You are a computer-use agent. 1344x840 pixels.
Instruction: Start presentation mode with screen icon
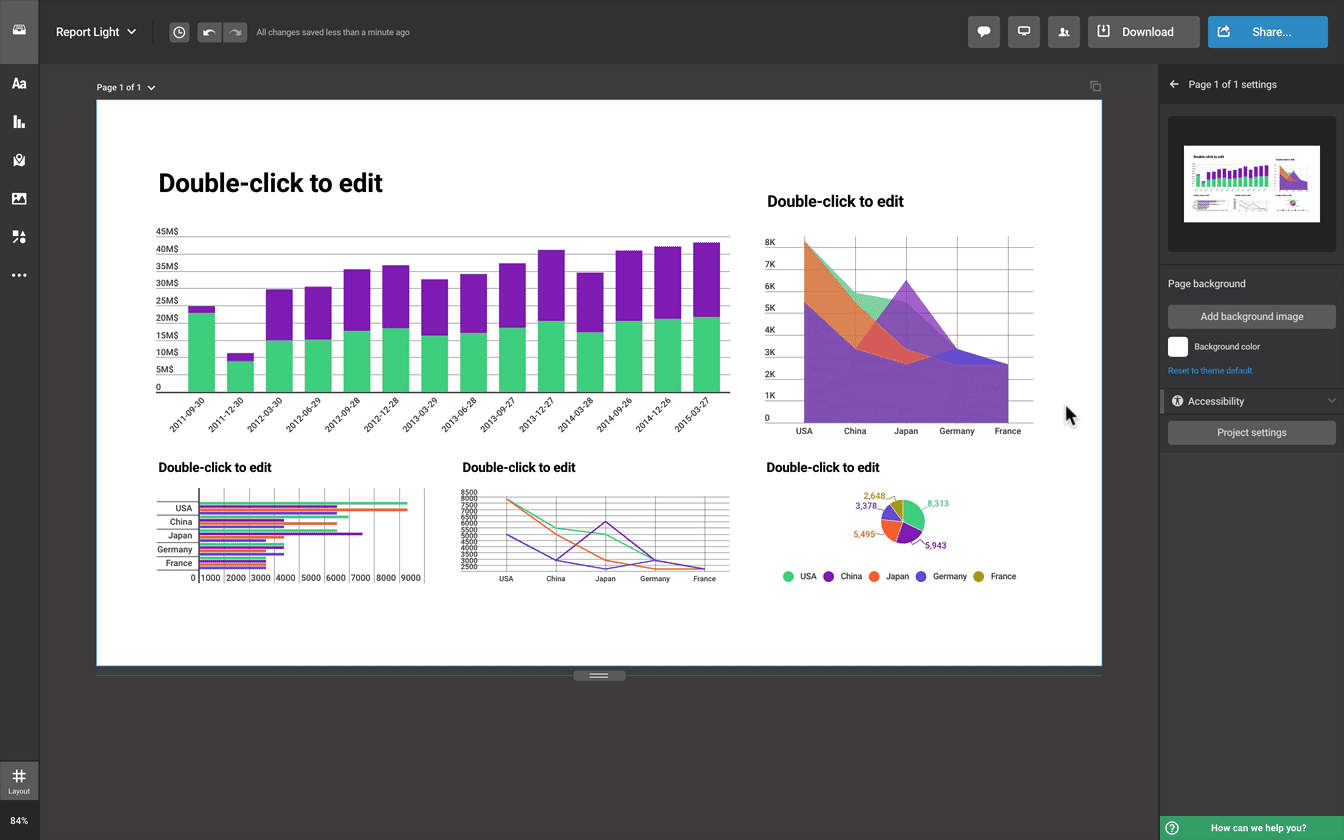point(1024,32)
